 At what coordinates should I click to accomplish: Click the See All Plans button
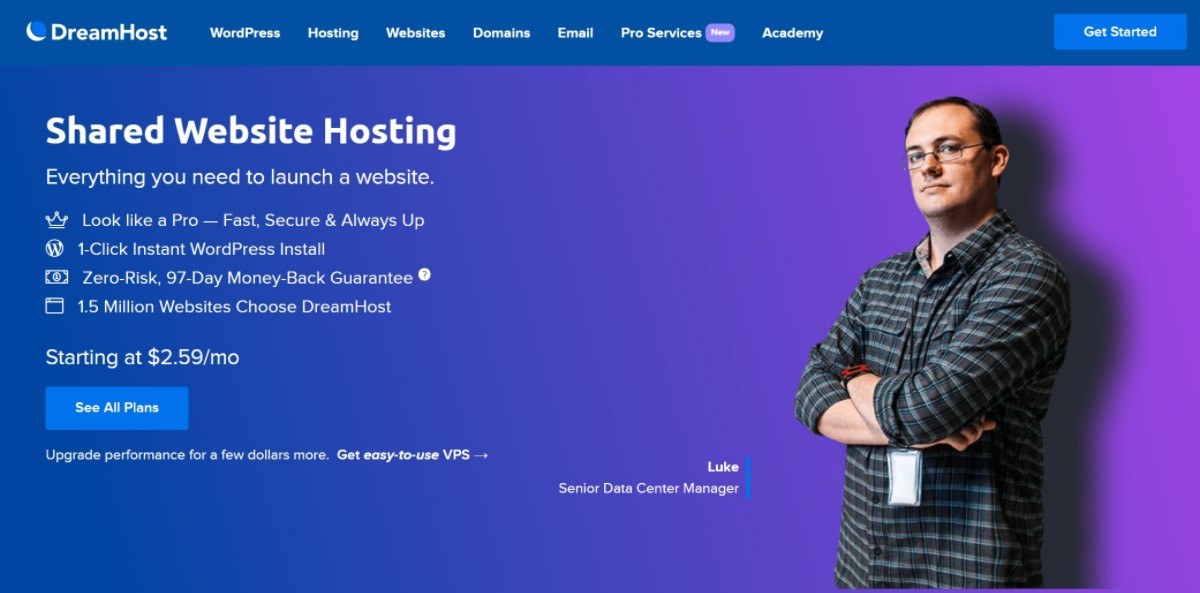pos(117,408)
